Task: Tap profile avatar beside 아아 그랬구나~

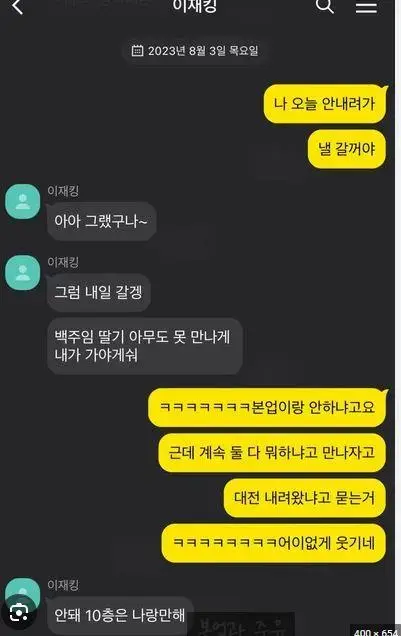Action: (22, 202)
